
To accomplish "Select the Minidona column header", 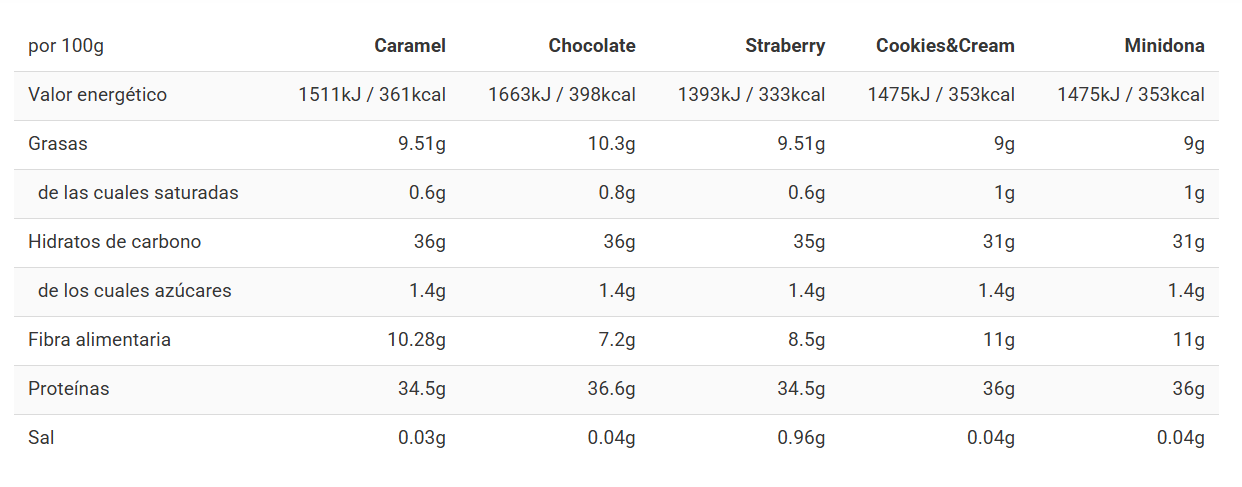I will pos(1164,46).
